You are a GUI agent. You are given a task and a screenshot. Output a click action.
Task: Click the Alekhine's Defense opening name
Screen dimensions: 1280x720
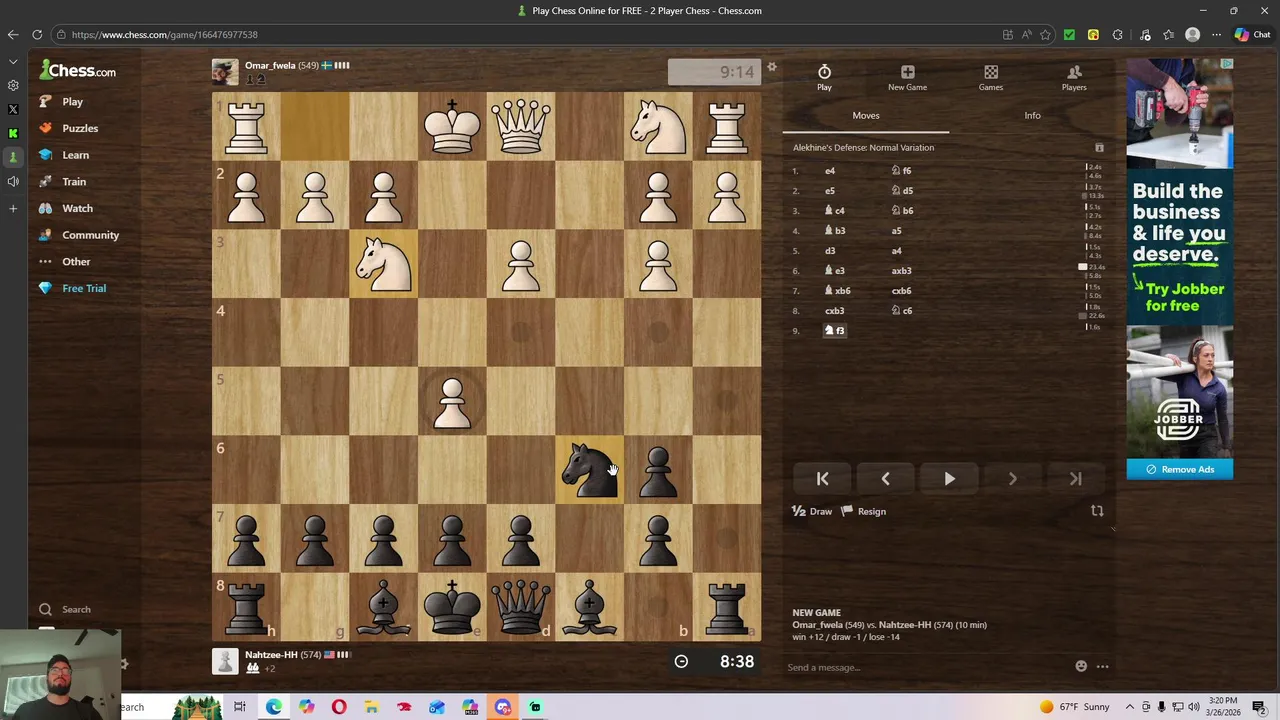[x=864, y=148]
